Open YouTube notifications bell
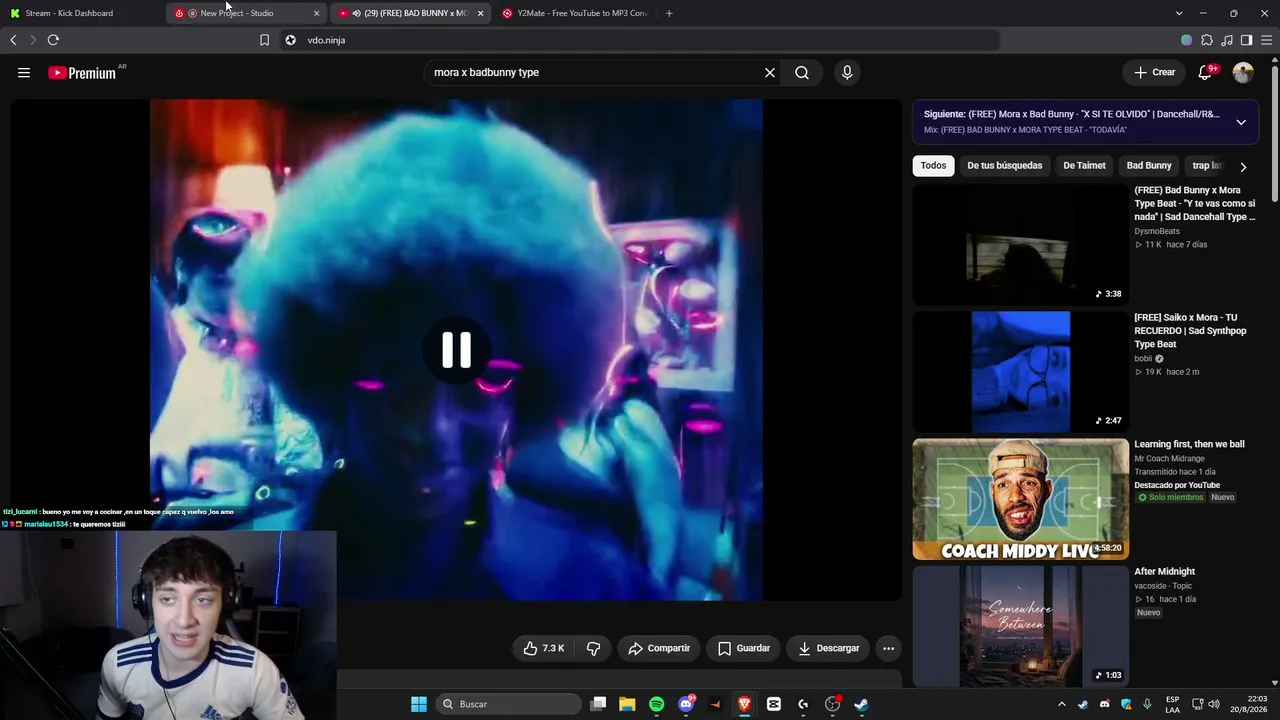The height and width of the screenshot is (720, 1280). click(x=1206, y=72)
